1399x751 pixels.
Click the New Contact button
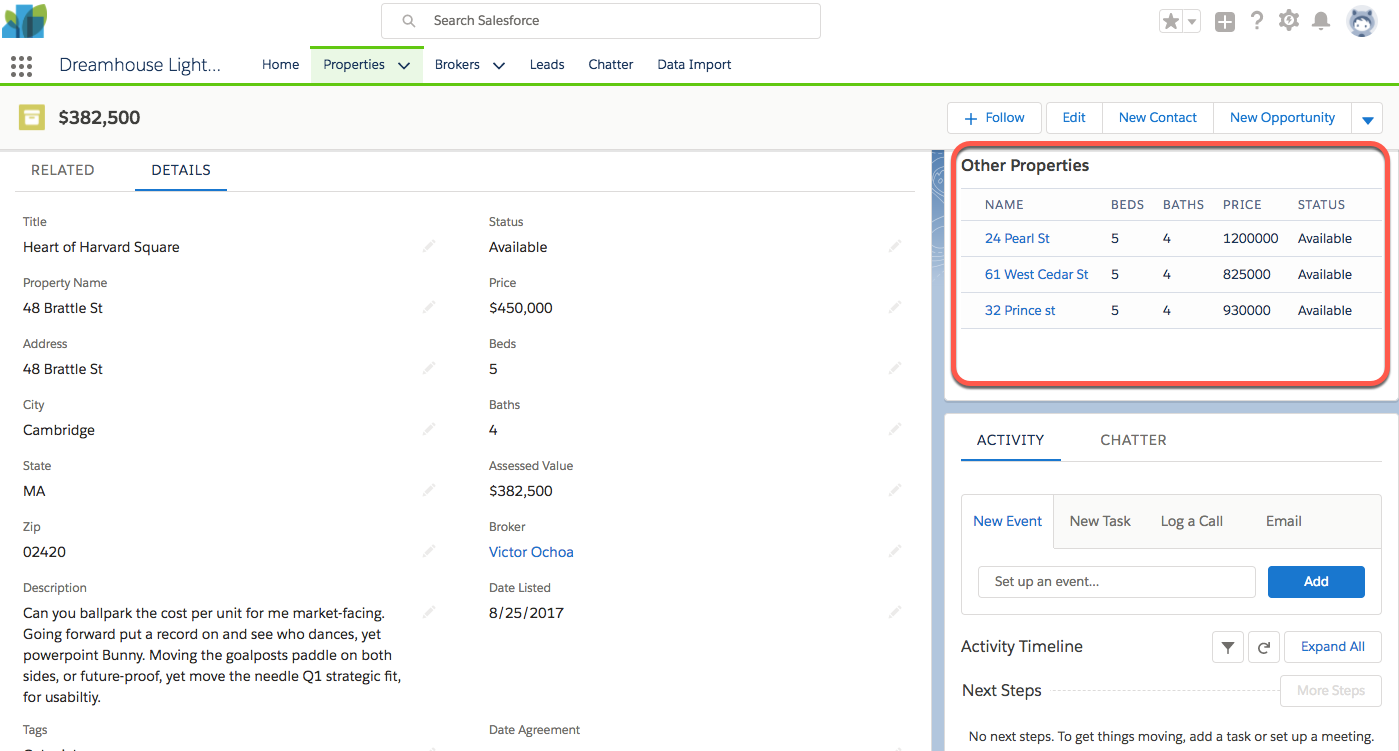(1157, 118)
